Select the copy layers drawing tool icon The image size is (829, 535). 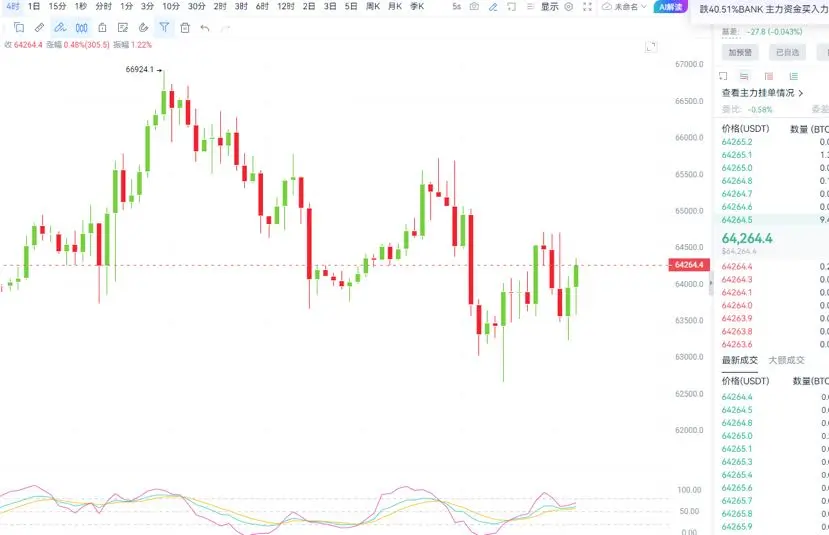pyautogui.click(x=19, y=27)
